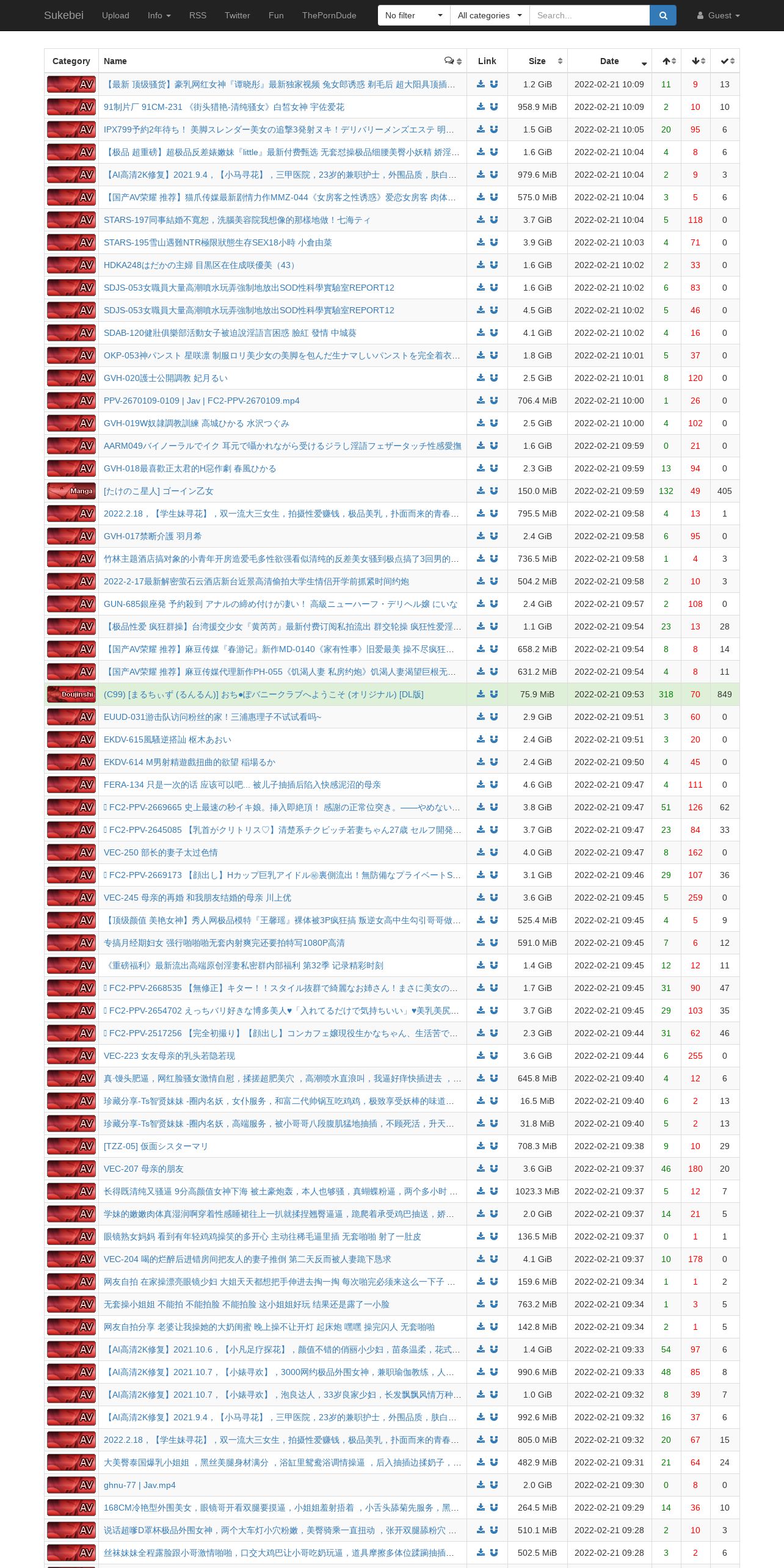Download torrent file for STARS-197 row
This screenshot has height=1568, width=784.
[x=481, y=220]
